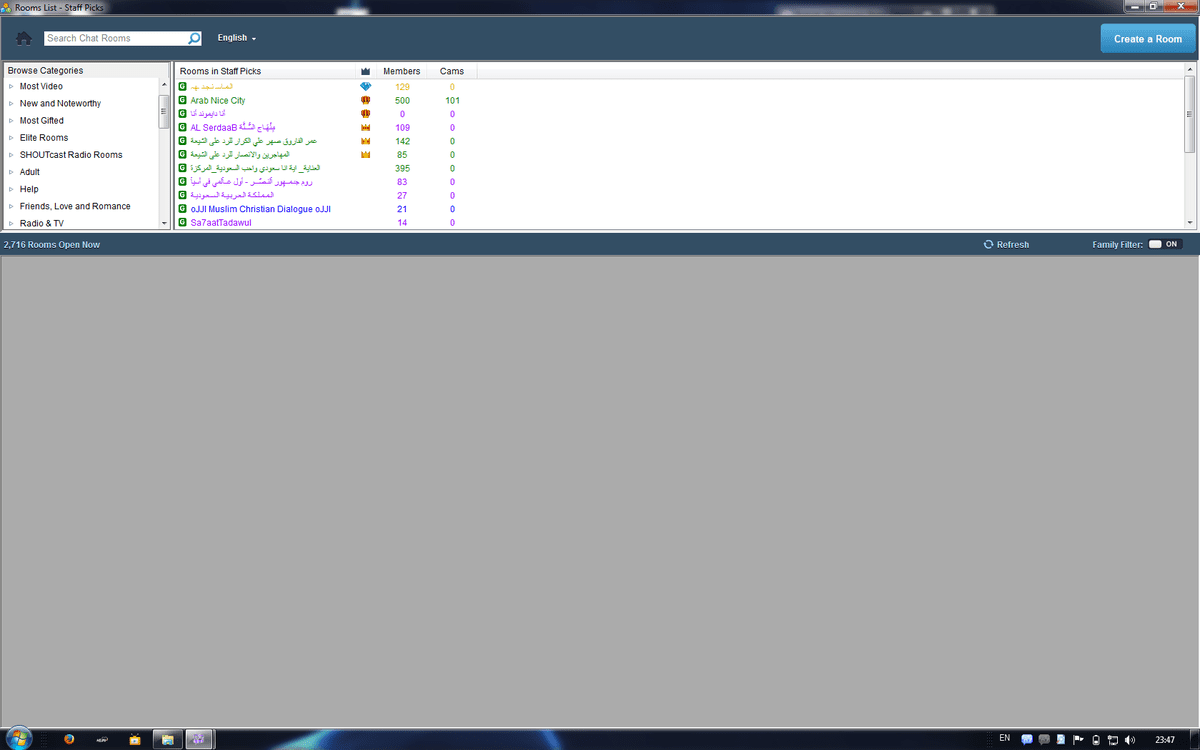
Task: Click the green G badge next to oJJI Muslim Christian Dialogue
Action: (182, 208)
